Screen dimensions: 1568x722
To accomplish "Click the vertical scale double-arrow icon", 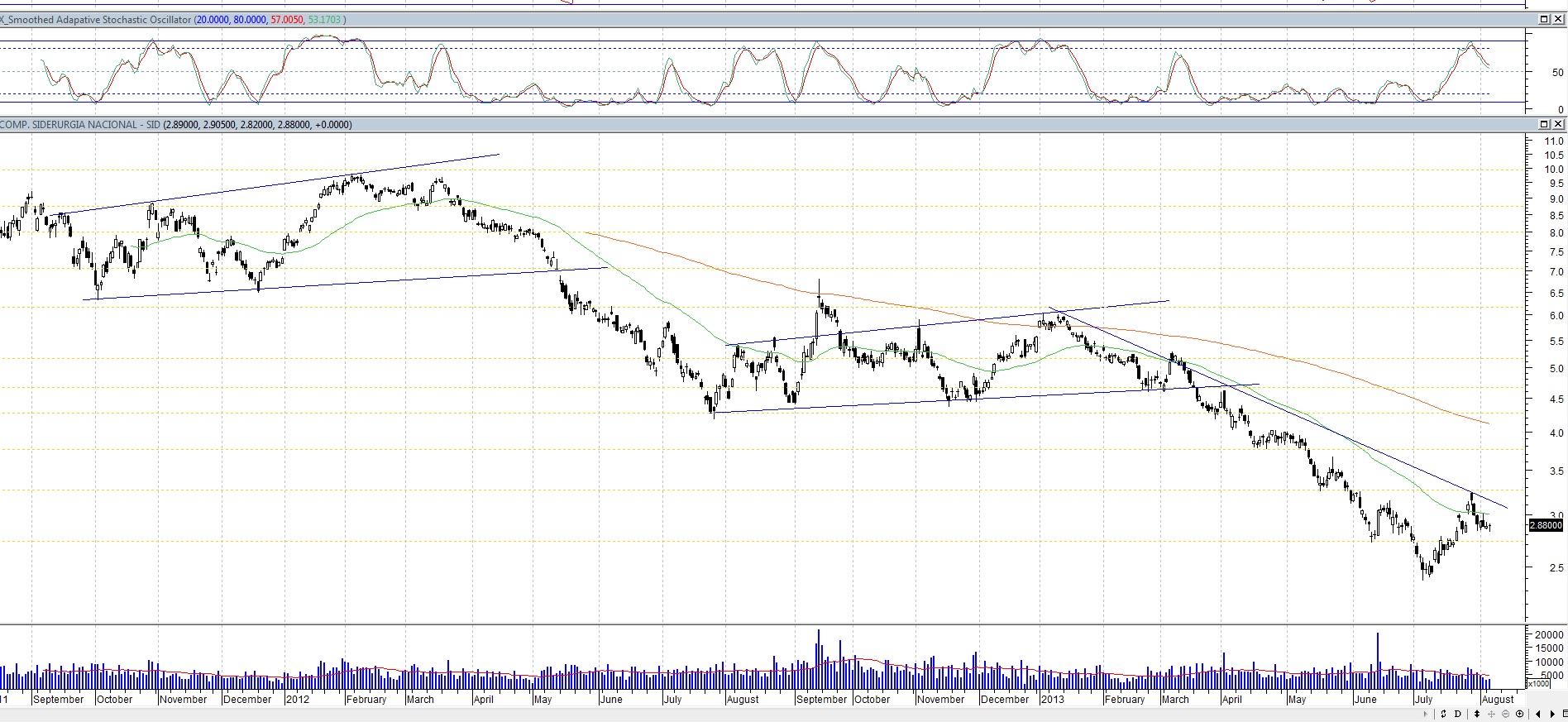I will coord(1476,714).
